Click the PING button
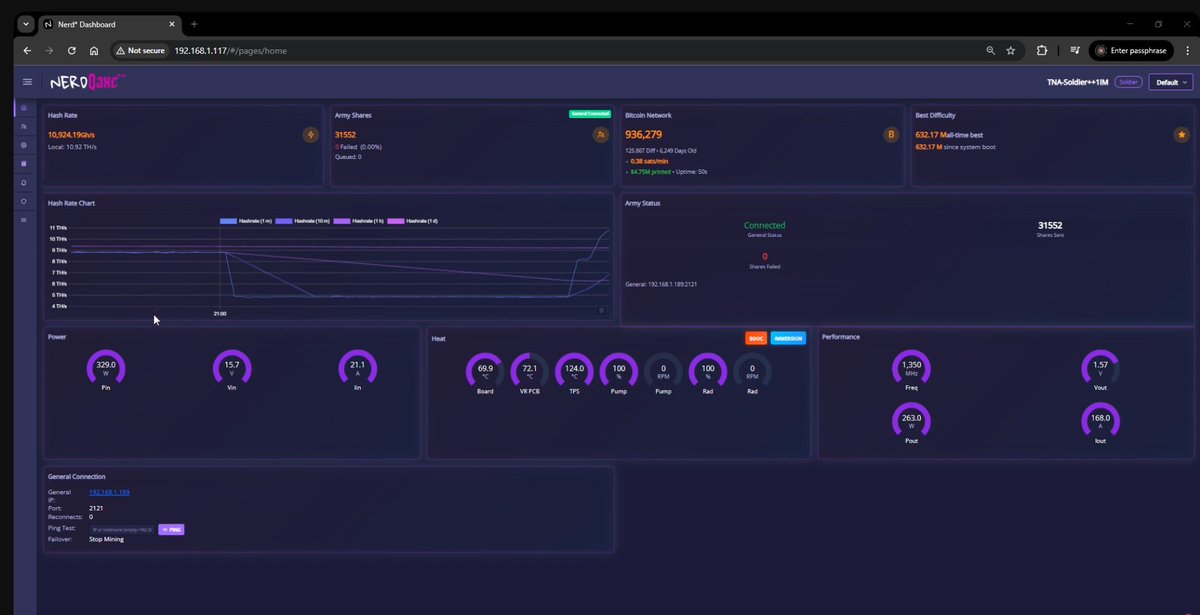This screenshot has height=615, width=1200. [171, 529]
